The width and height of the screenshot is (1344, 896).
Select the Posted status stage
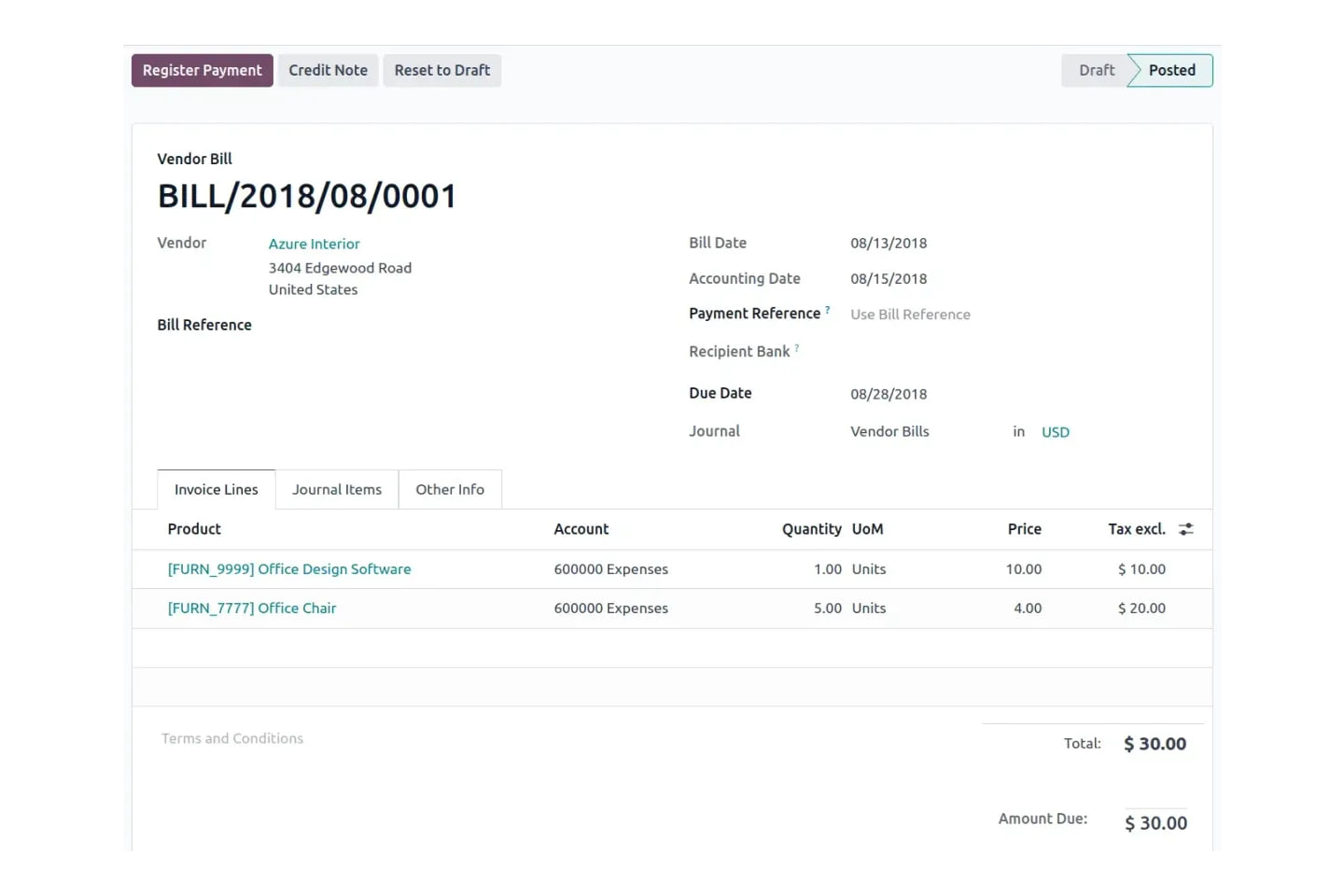coord(1171,70)
